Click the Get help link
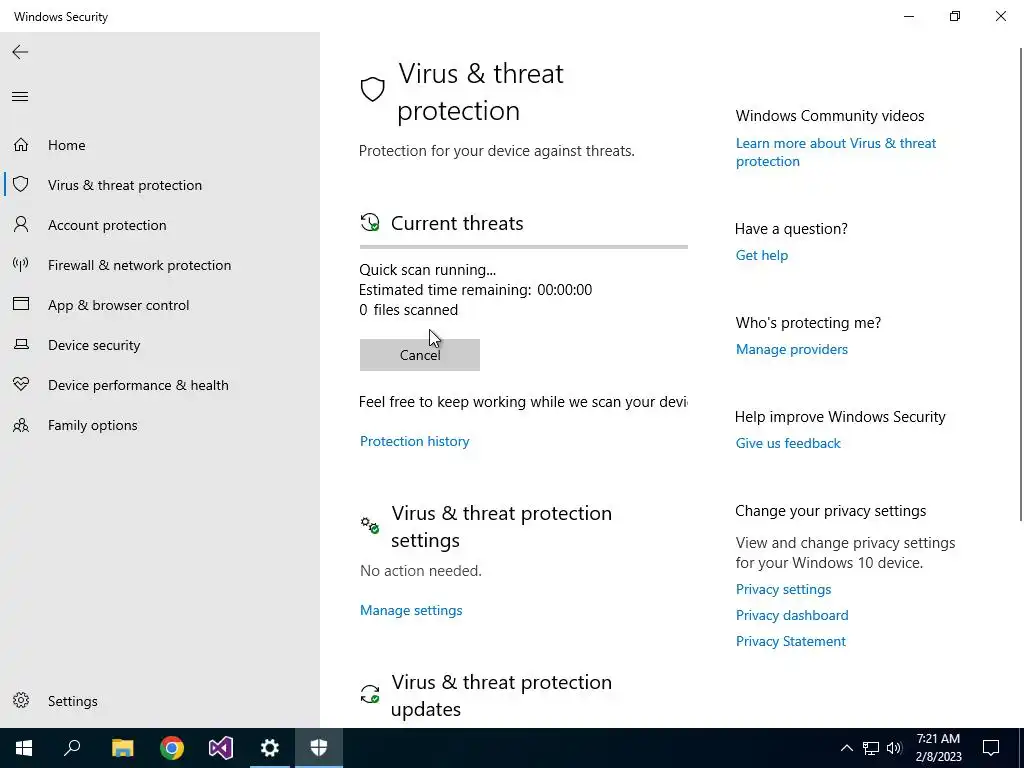1024x768 pixels. (x=762, y=255)
